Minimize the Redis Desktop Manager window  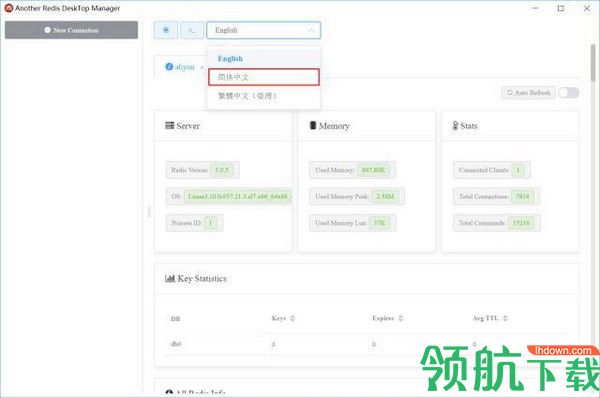pyautogui.click(x=535, y=8)
